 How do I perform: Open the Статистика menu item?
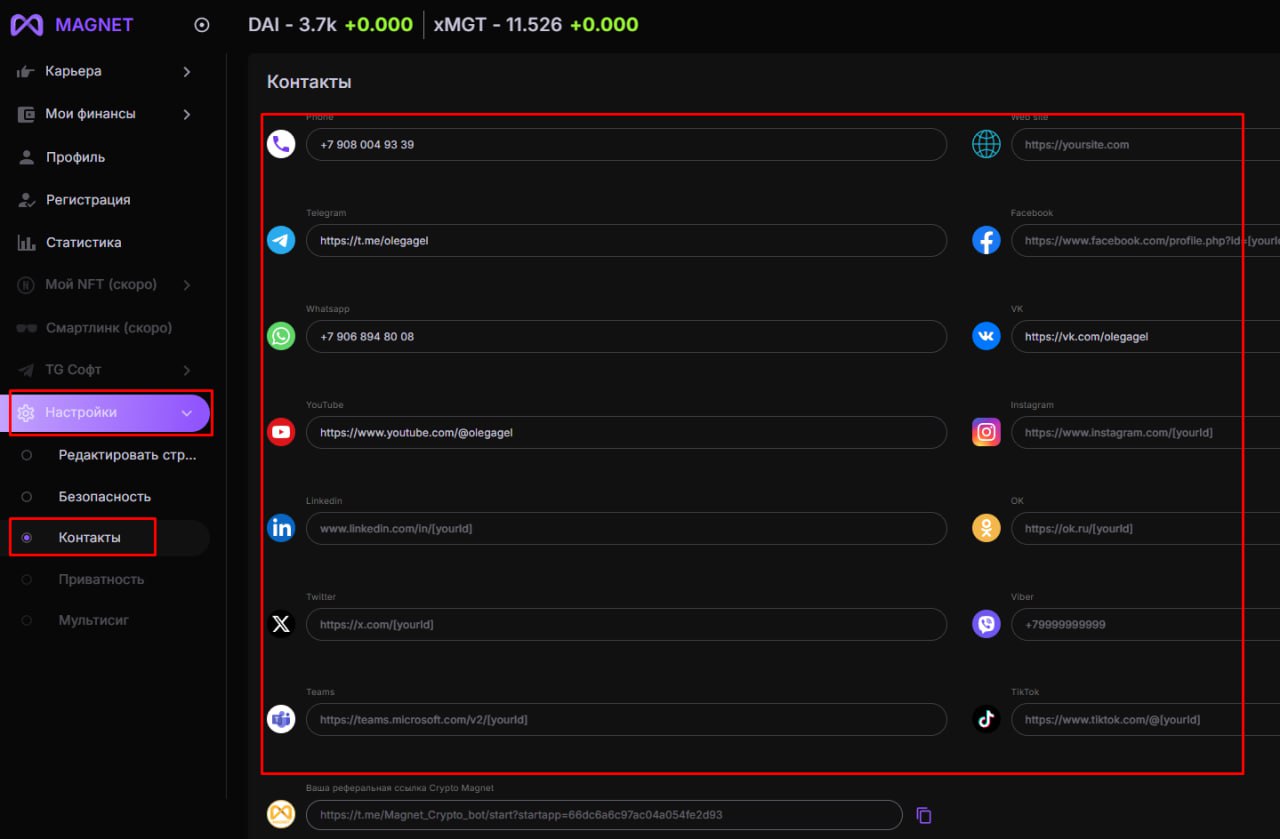(83, 242)
